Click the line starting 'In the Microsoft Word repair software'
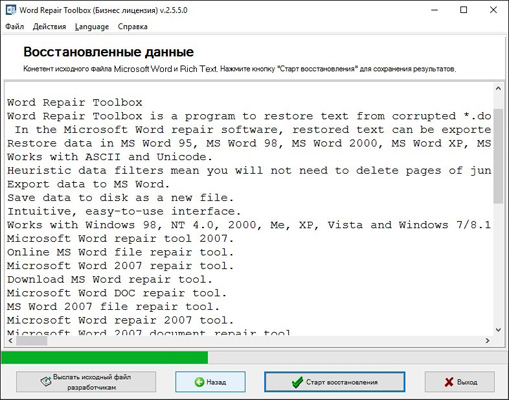509x400 pixels. point(253,130)
